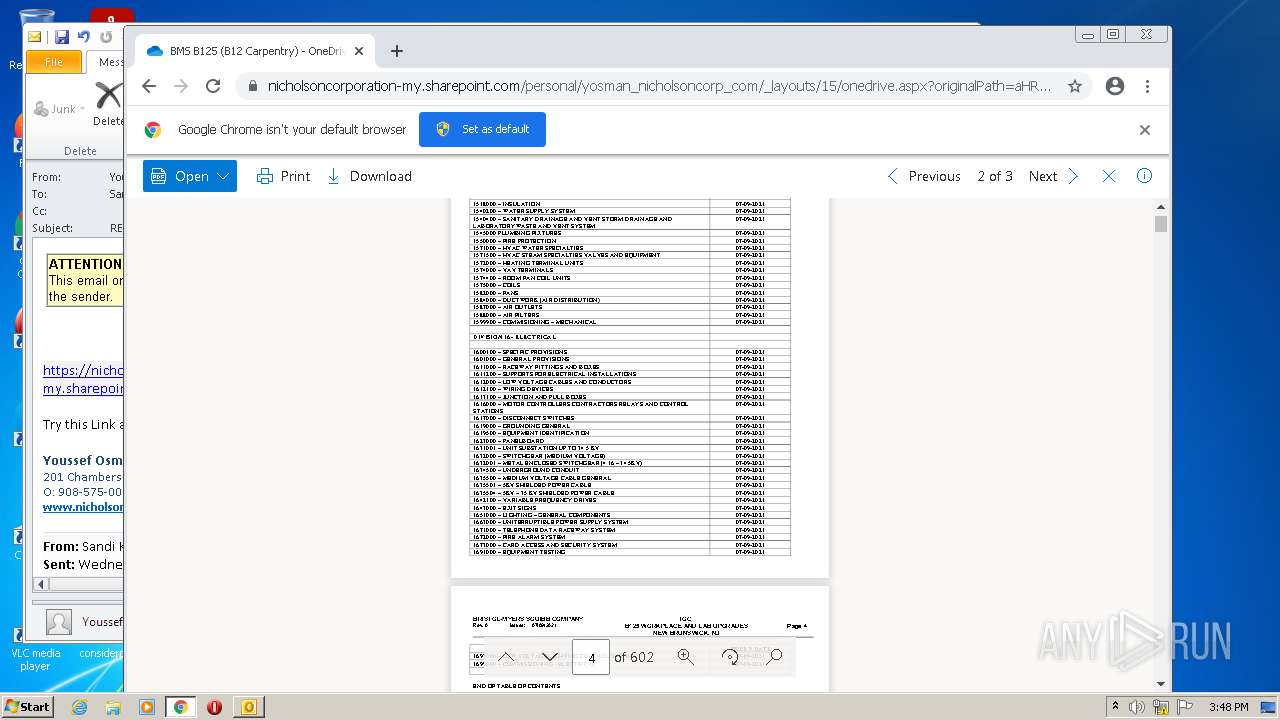Open media player from taskbar
The width and height of the screenshot is (1280, 720).
147,707
